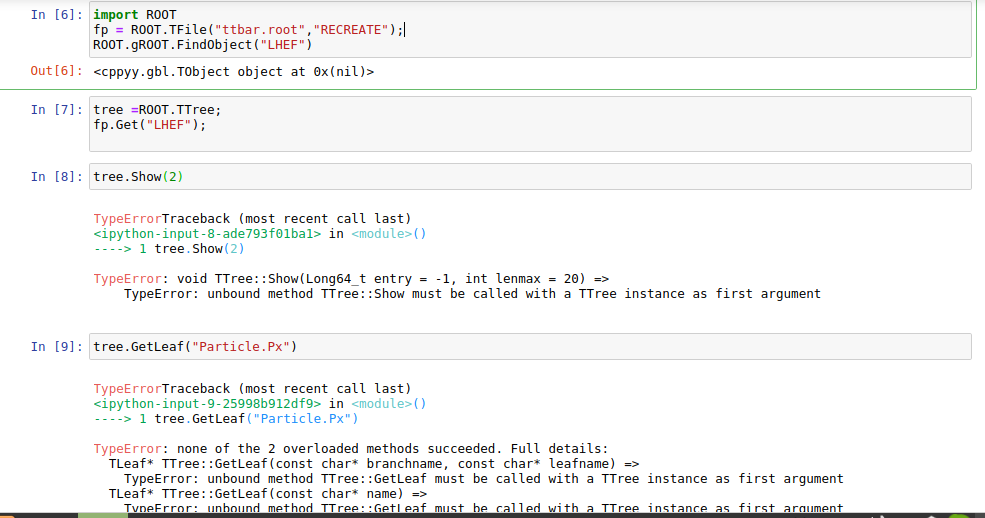The width and height of the screenshot is (985, 518).
Task: Select the In [8] prompt label
Action: (54, 177)
